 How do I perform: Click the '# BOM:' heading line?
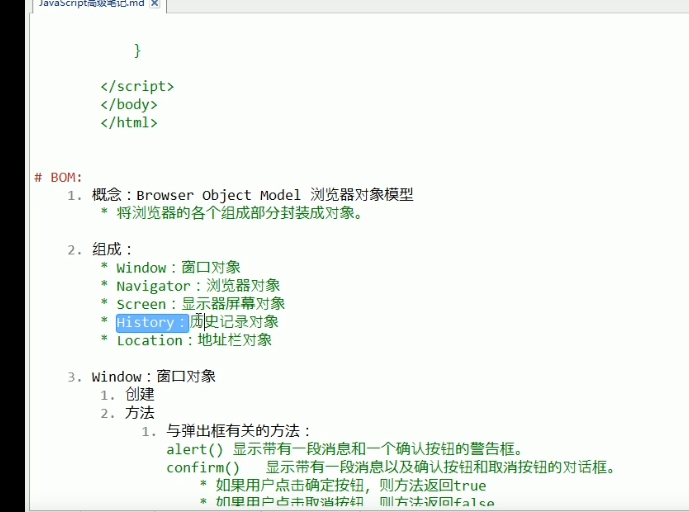(x=58, y=178)
